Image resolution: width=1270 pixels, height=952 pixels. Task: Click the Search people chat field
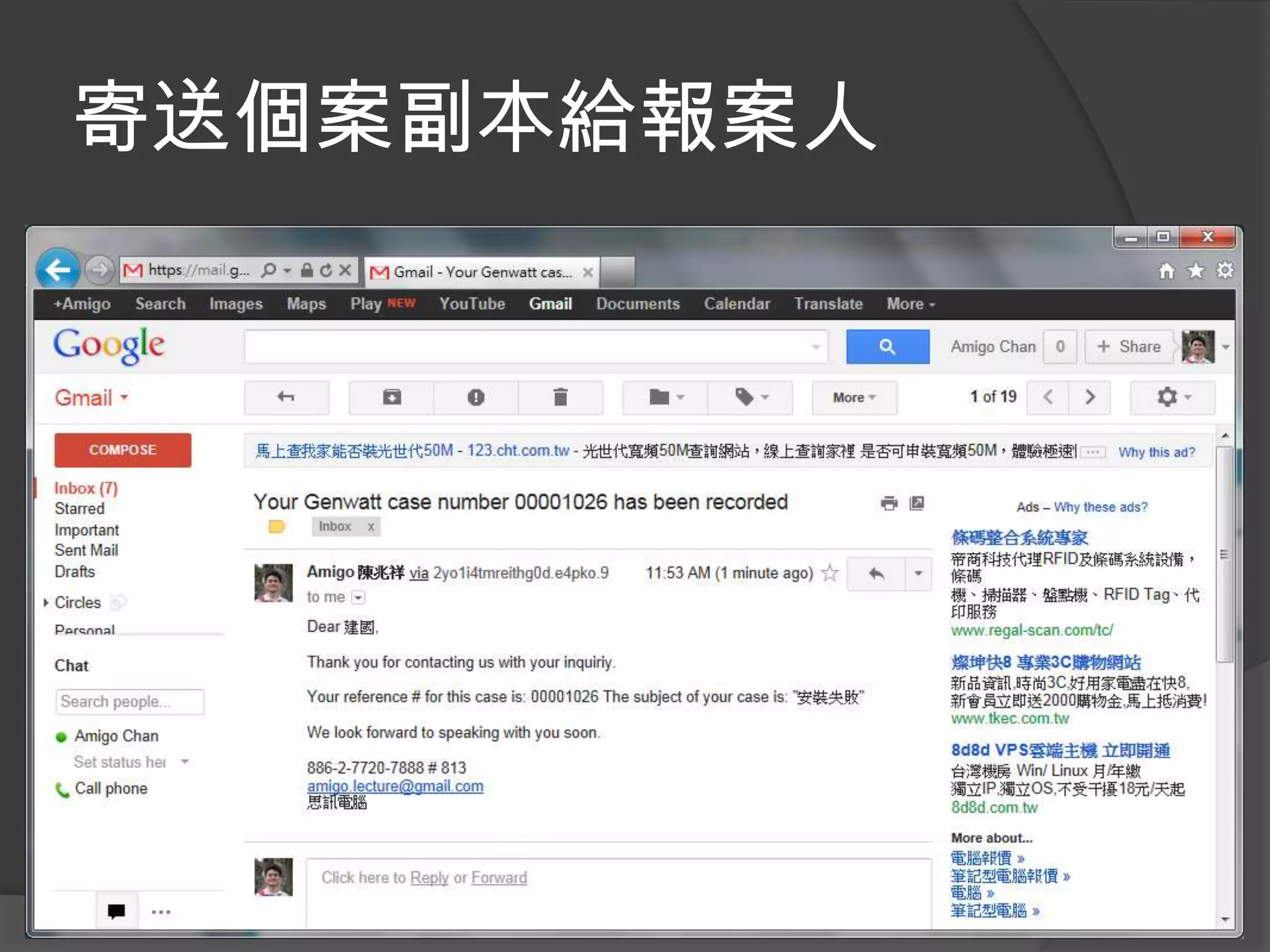130,702
